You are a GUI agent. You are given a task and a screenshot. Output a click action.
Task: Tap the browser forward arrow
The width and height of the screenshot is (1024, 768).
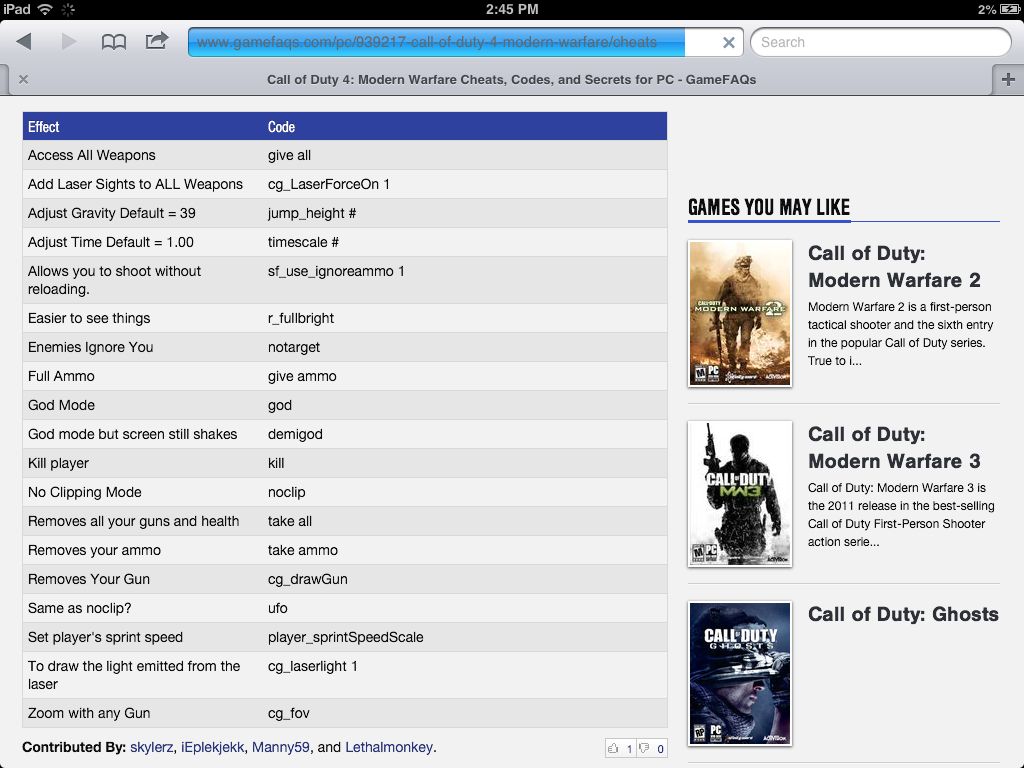click(69, 42)
